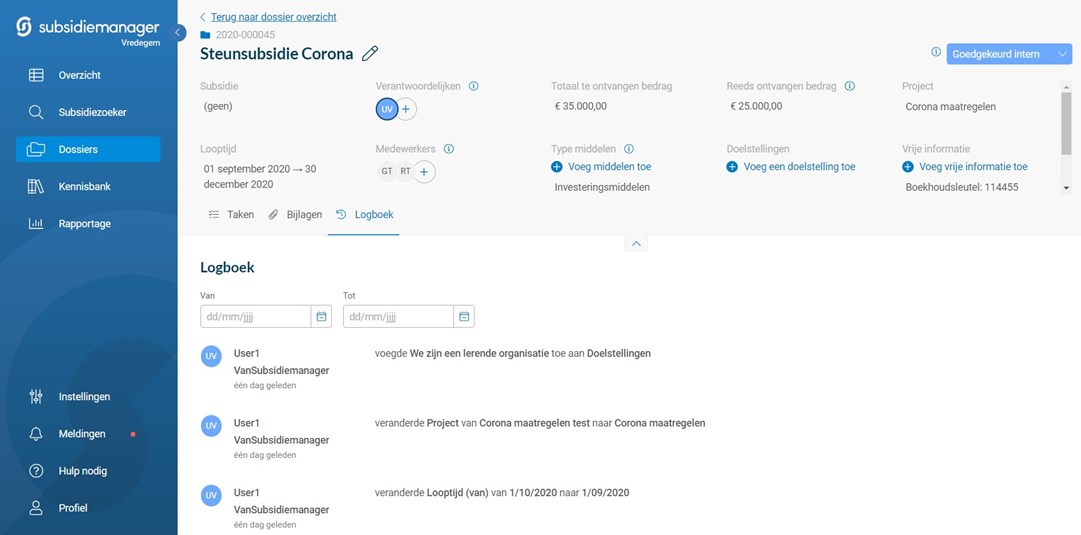
Task: Click the info icon next to Verantwoordelijken
Action: [x=473, y=86]
